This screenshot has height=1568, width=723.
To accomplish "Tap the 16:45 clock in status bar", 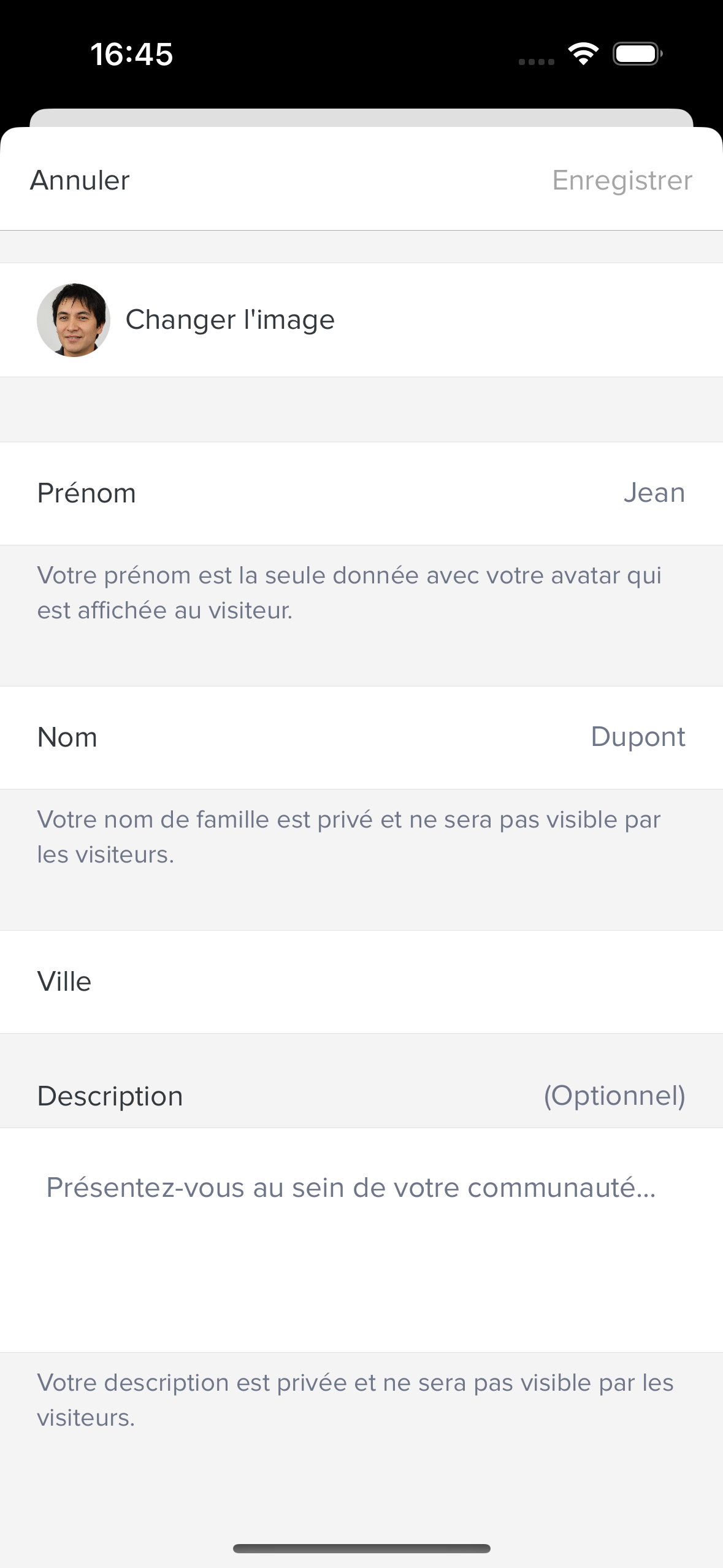I will (x=132, y=54).
